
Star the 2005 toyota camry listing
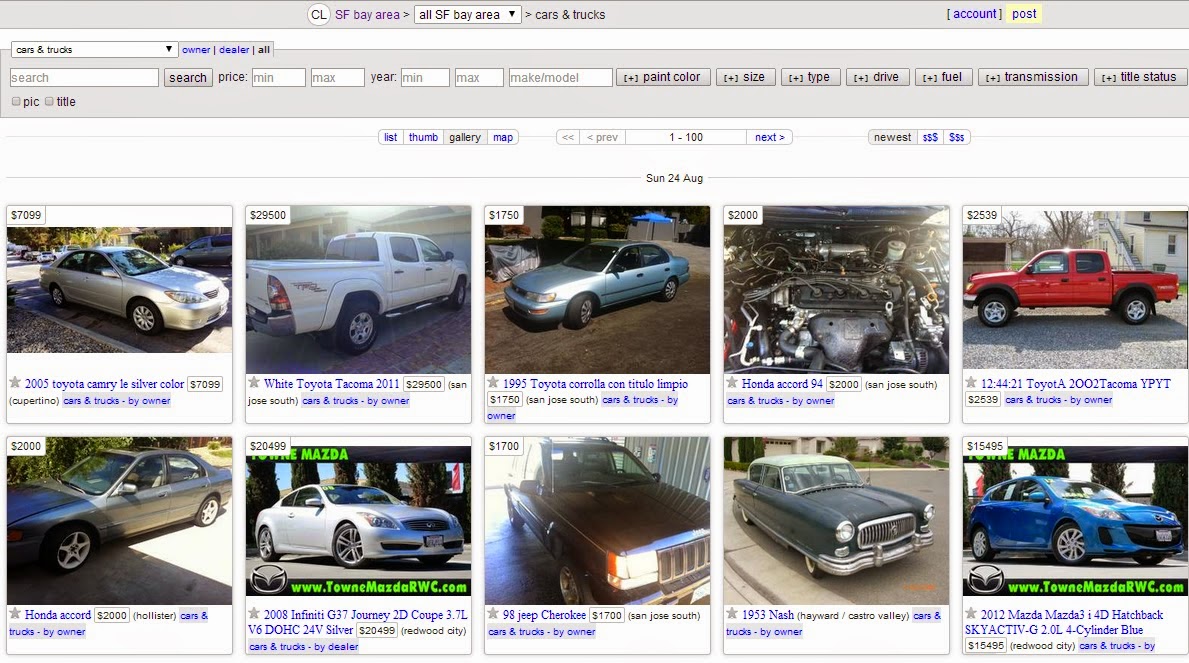14,382
